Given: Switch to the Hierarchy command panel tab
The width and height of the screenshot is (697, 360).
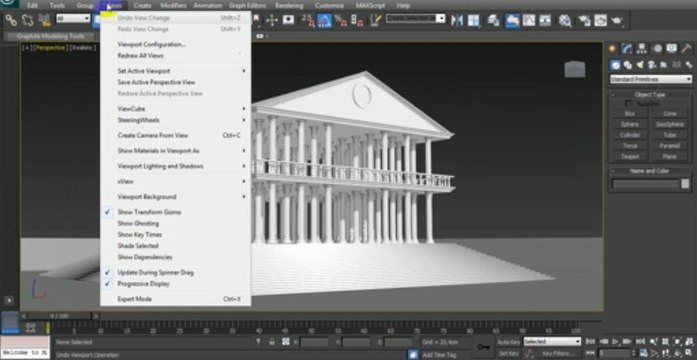Looking at the screenshot, I should click(x=641, y=48).
